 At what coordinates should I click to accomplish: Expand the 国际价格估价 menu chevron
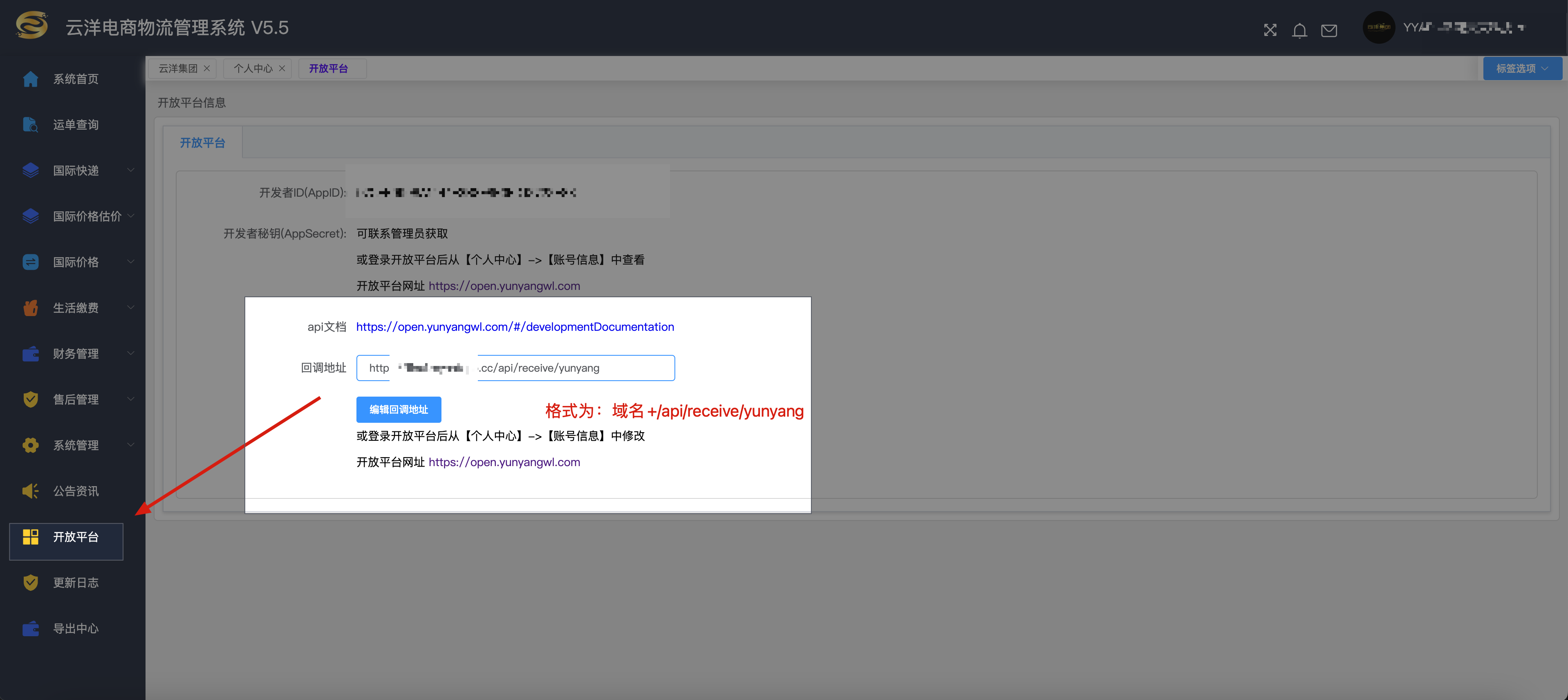click(x=131, y=216)
